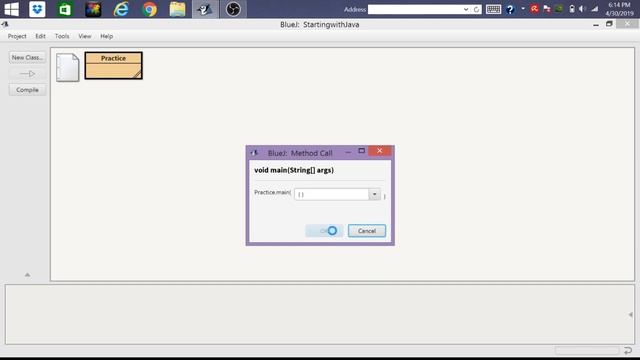Image resolution: width=640 pixels, height=360 pixels.
Task: Launch Dropbox from the taskbar
Action: (x=37, y=9)
